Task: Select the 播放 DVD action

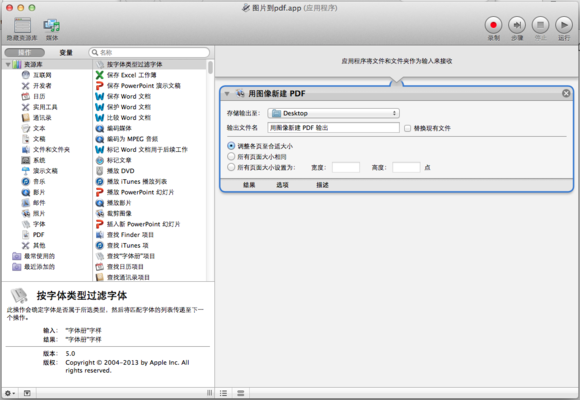Action: click(x=150, y=171)
